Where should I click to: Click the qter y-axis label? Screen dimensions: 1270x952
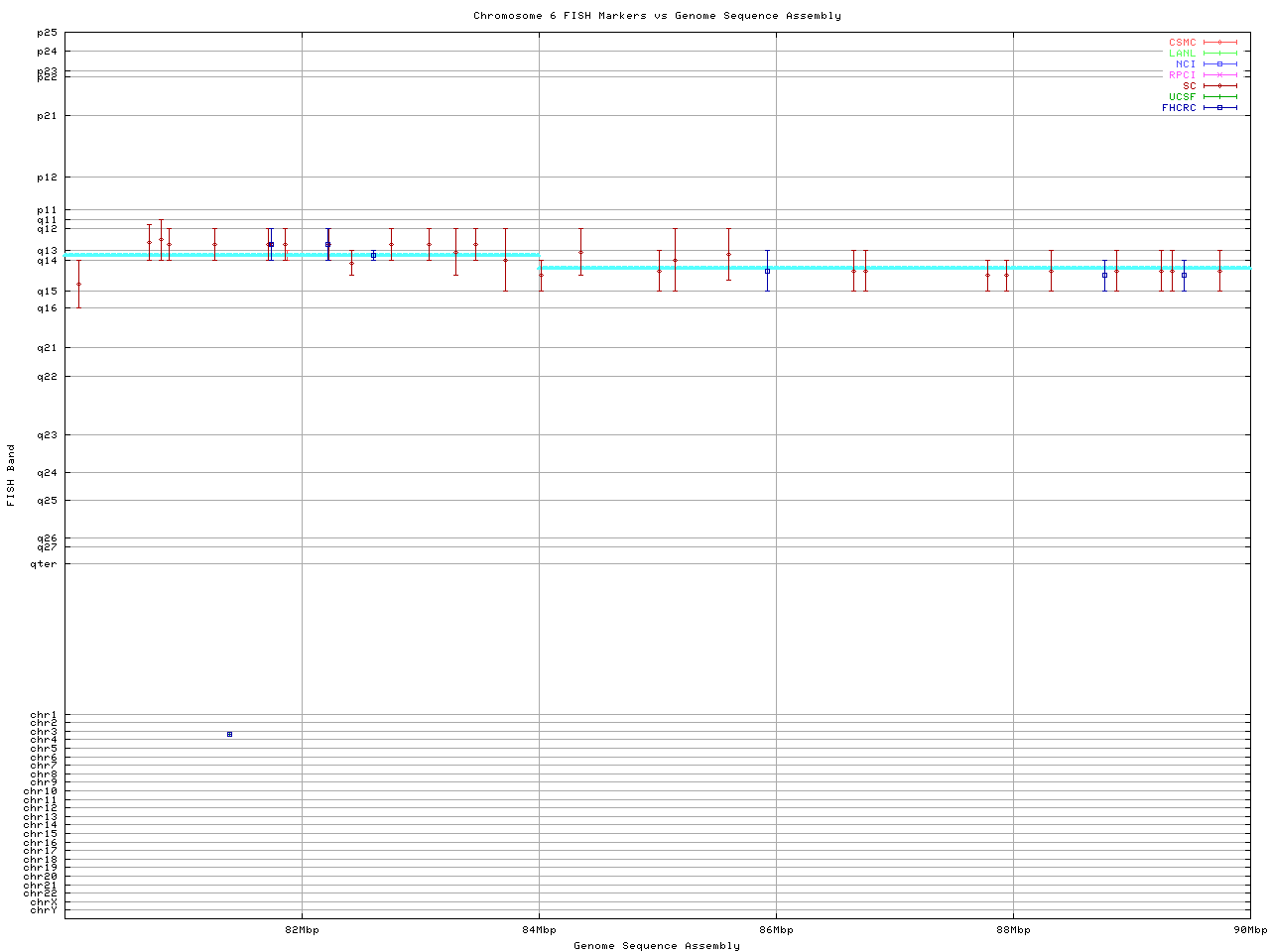point(44,564)
